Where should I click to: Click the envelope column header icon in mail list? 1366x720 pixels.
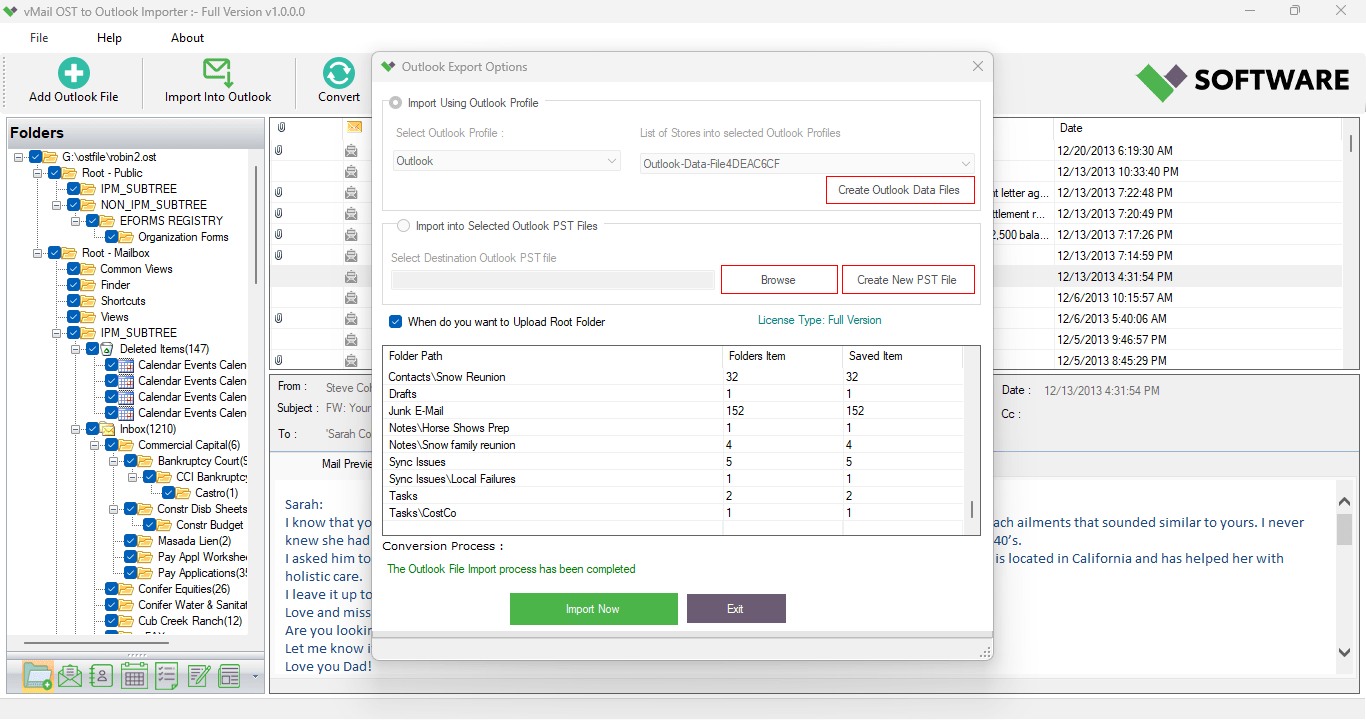(354, 127)
